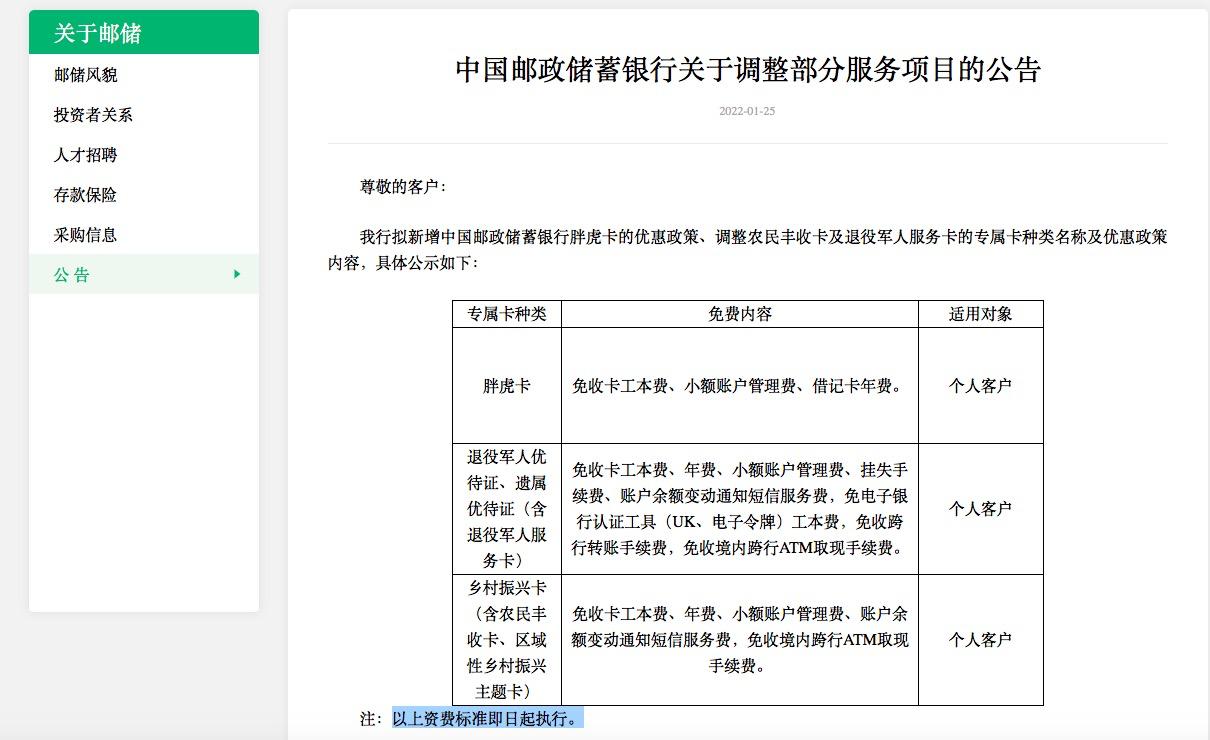The width and height of the screenshot is (1210, 740).
Task: Click the highlighted 公告 menu item
Action: [70, 274]
